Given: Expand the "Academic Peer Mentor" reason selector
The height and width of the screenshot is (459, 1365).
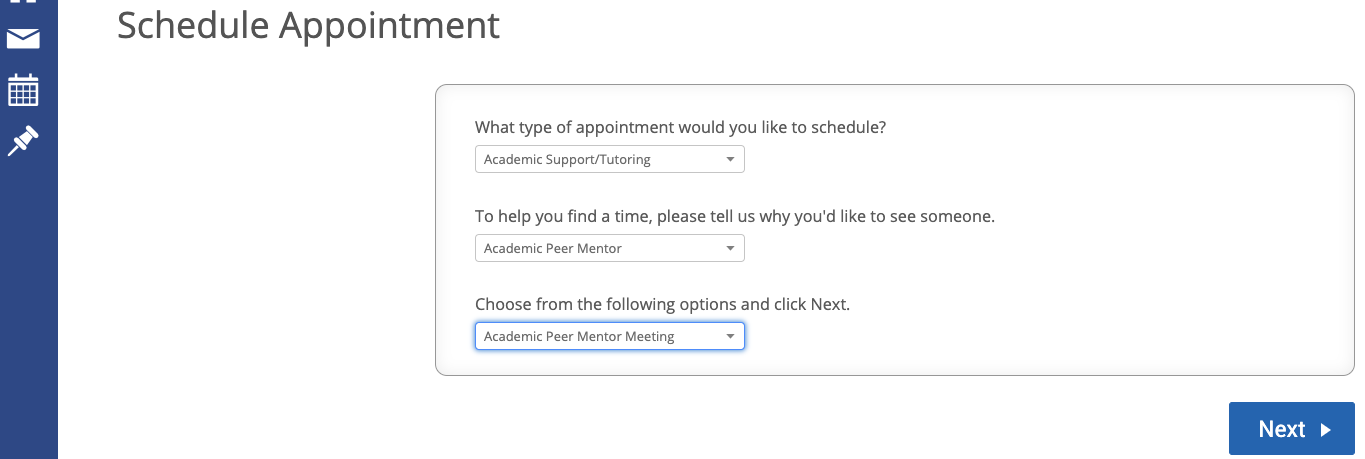Looking at the screenshot, I should 600,248.
